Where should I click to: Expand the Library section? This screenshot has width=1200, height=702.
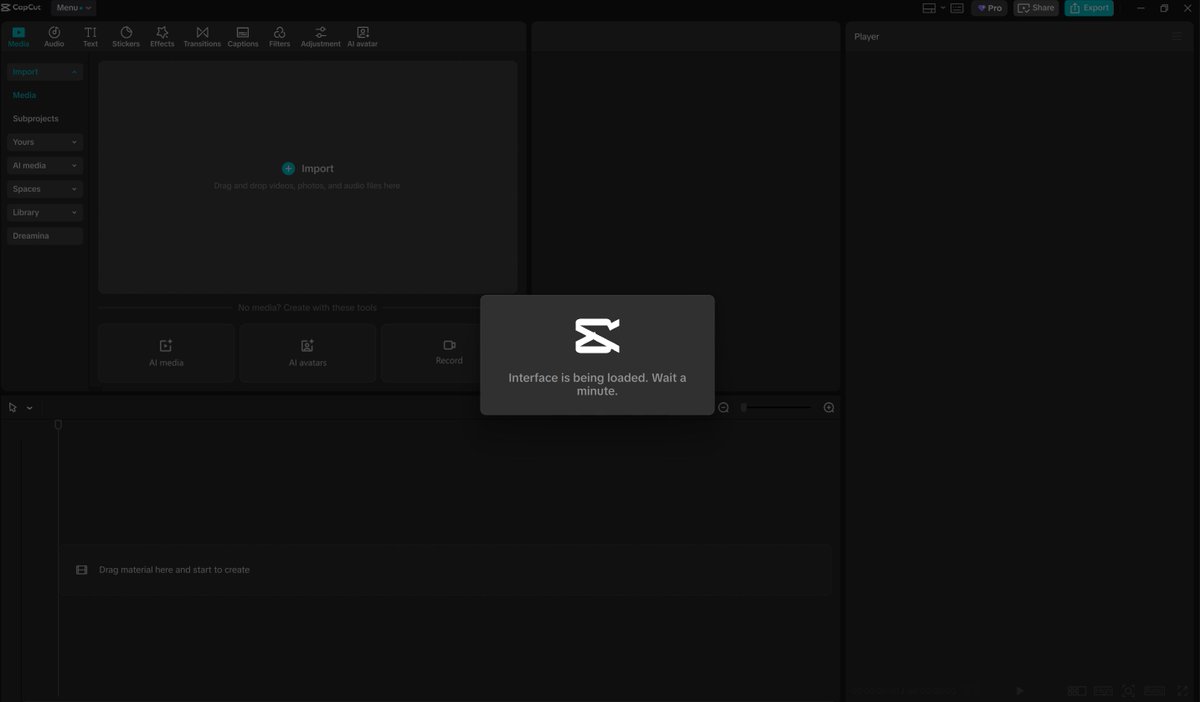(45, 212)
